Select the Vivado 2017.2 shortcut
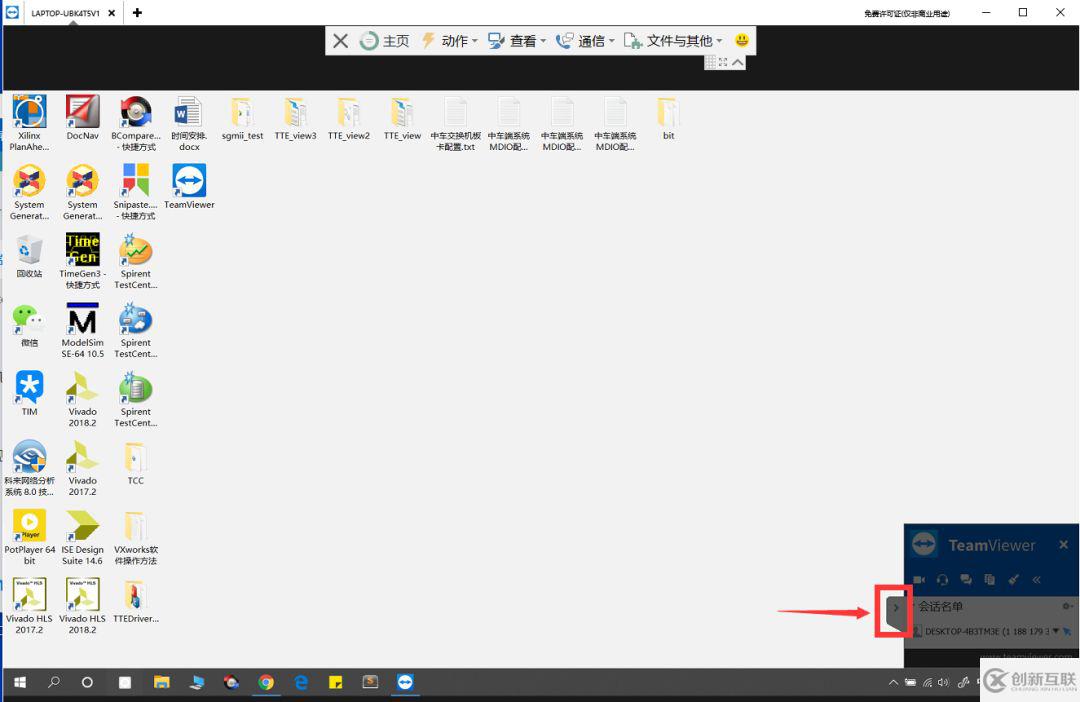The width and height of the screenshot is (1080, 702). coord(83,467)
